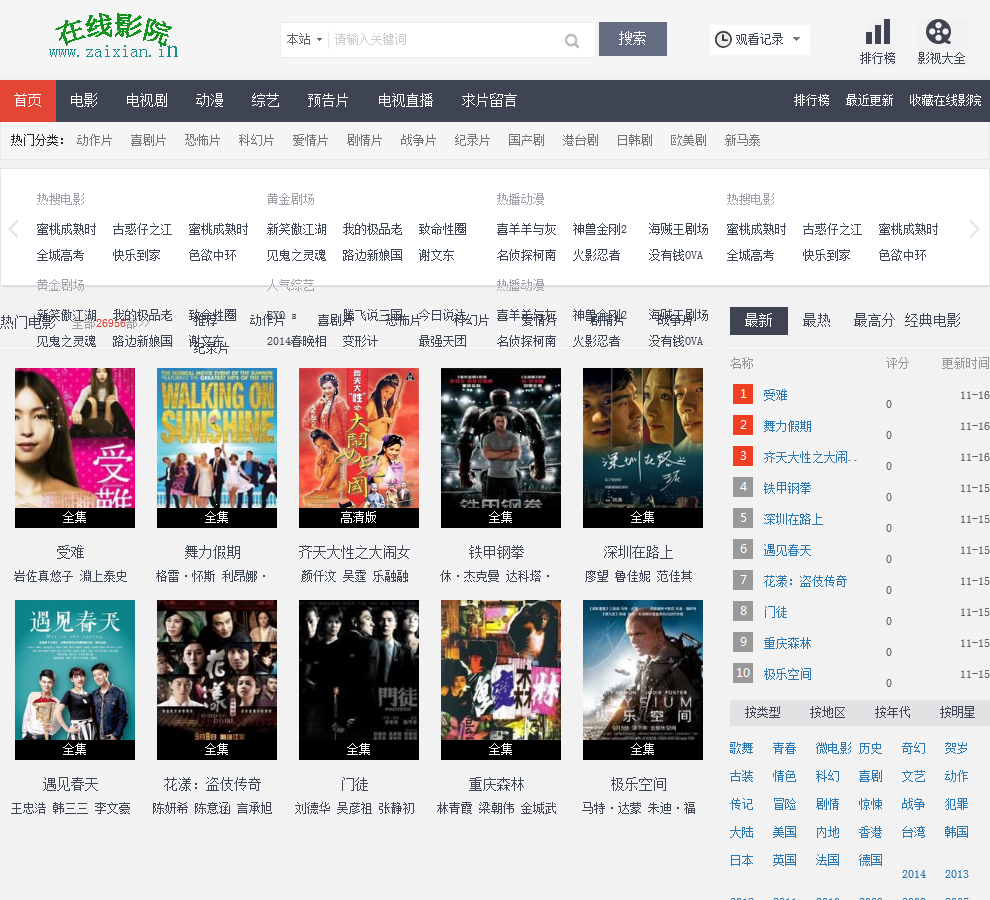The height and width of the screenshot is (900, 990).
Task: Open the 预告片 nav item
Action: [328, 100]
